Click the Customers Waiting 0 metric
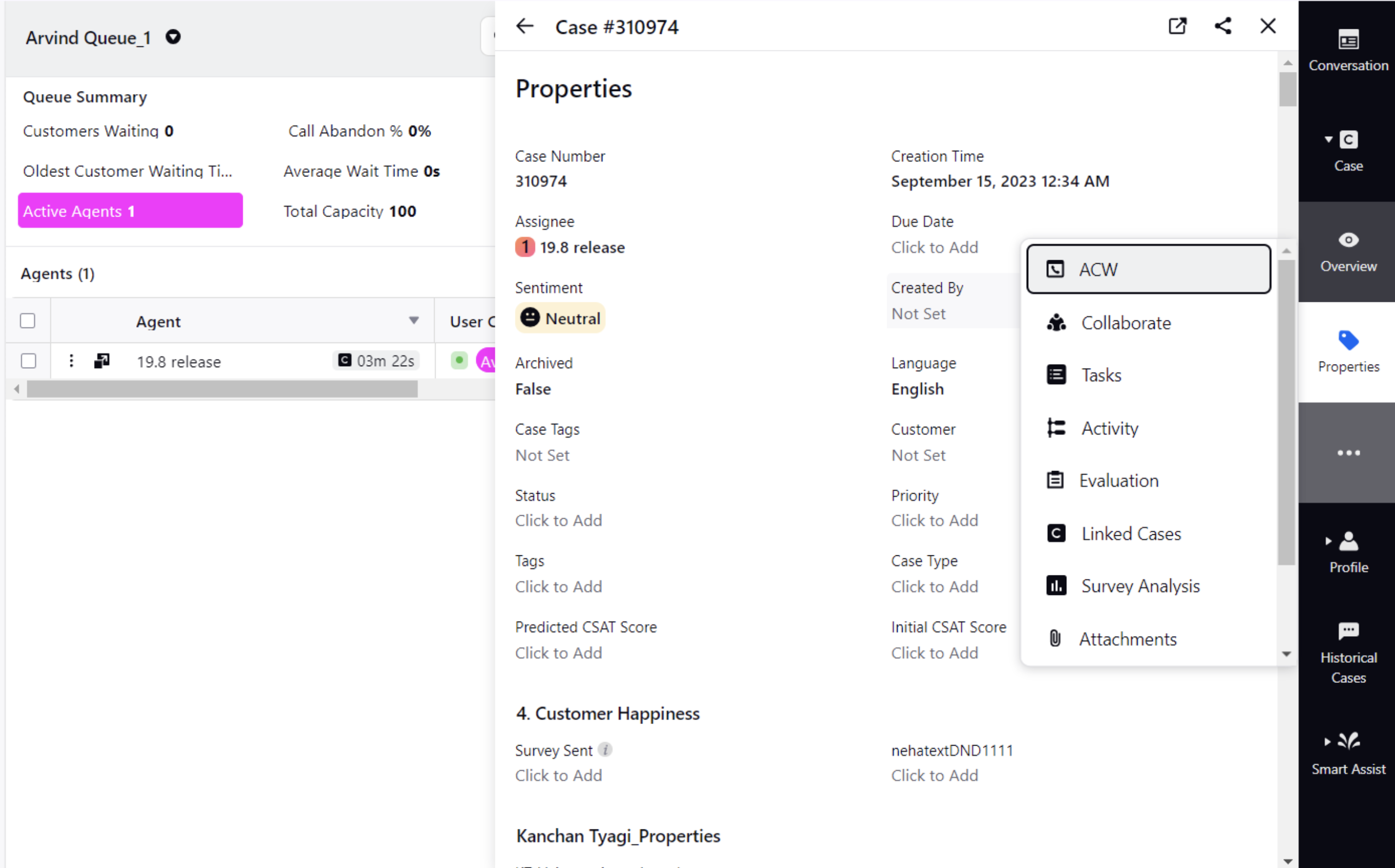Screen dimensions: 1395x868 pyautogui.click(x=98, y=131)
